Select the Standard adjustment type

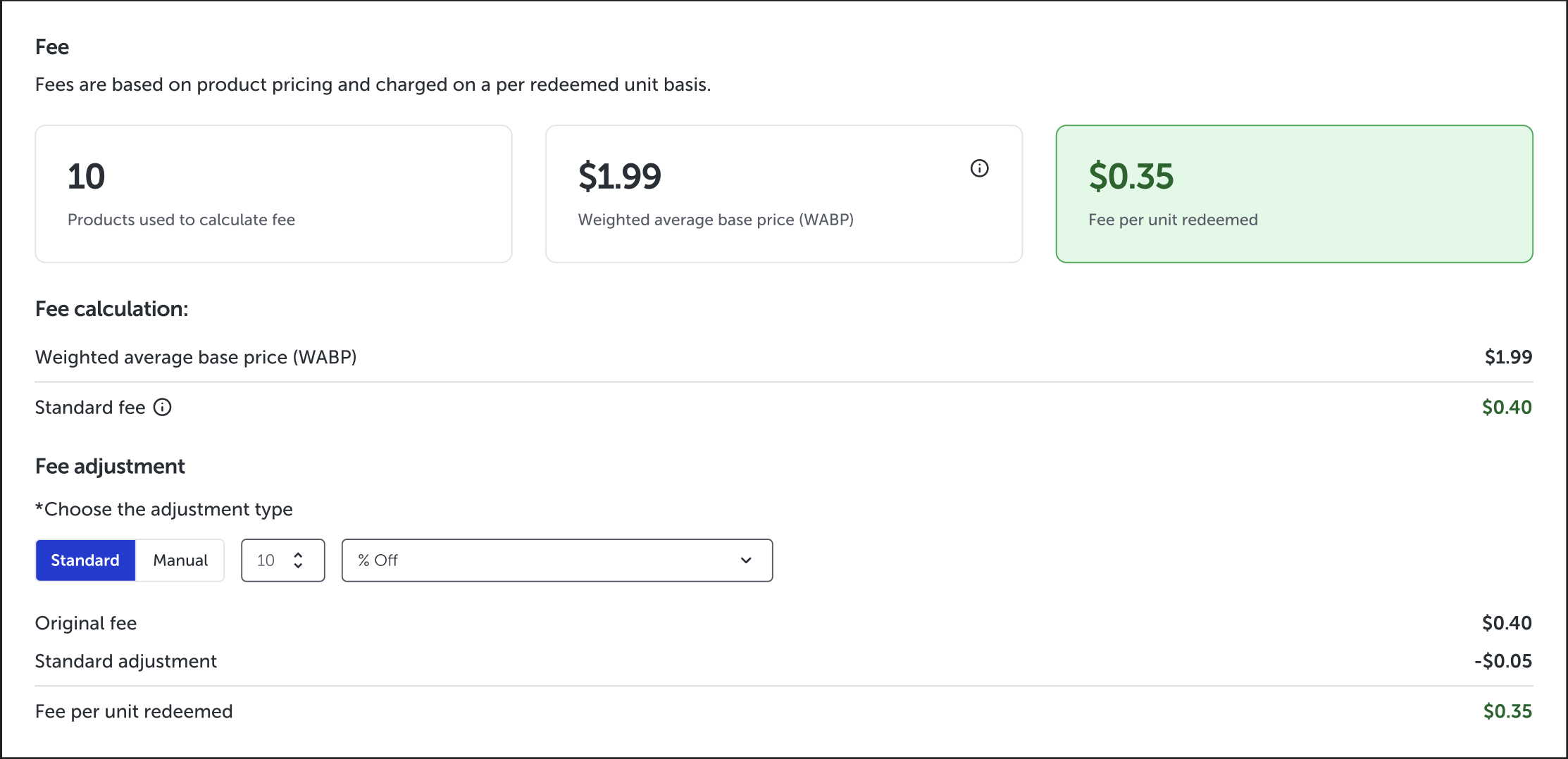(85, 560)
